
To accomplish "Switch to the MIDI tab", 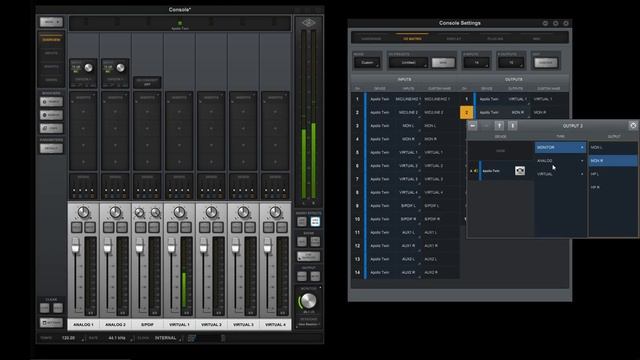I will [536, 39].
